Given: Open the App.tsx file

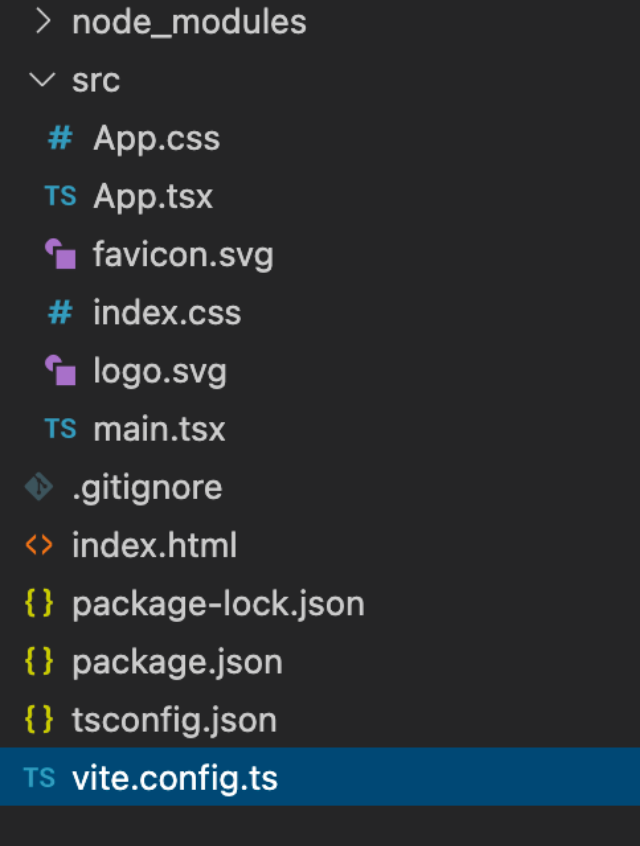Looking at the screenshot, I should coord(153,196).
